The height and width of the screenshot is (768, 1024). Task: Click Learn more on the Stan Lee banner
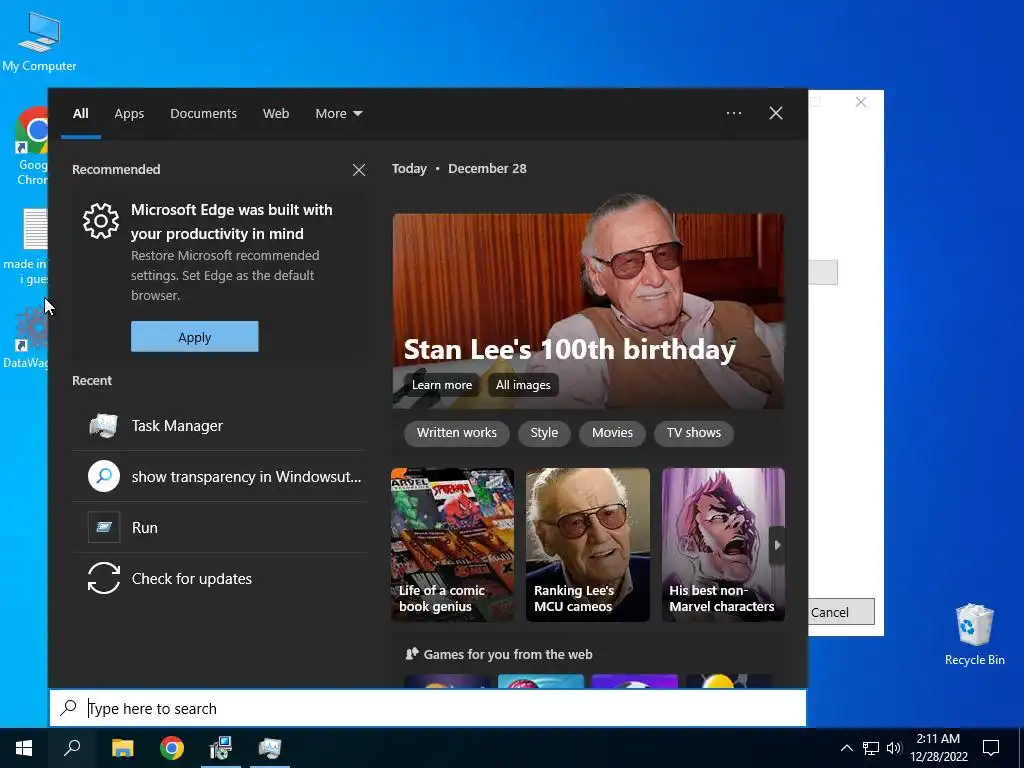(441, 385)
